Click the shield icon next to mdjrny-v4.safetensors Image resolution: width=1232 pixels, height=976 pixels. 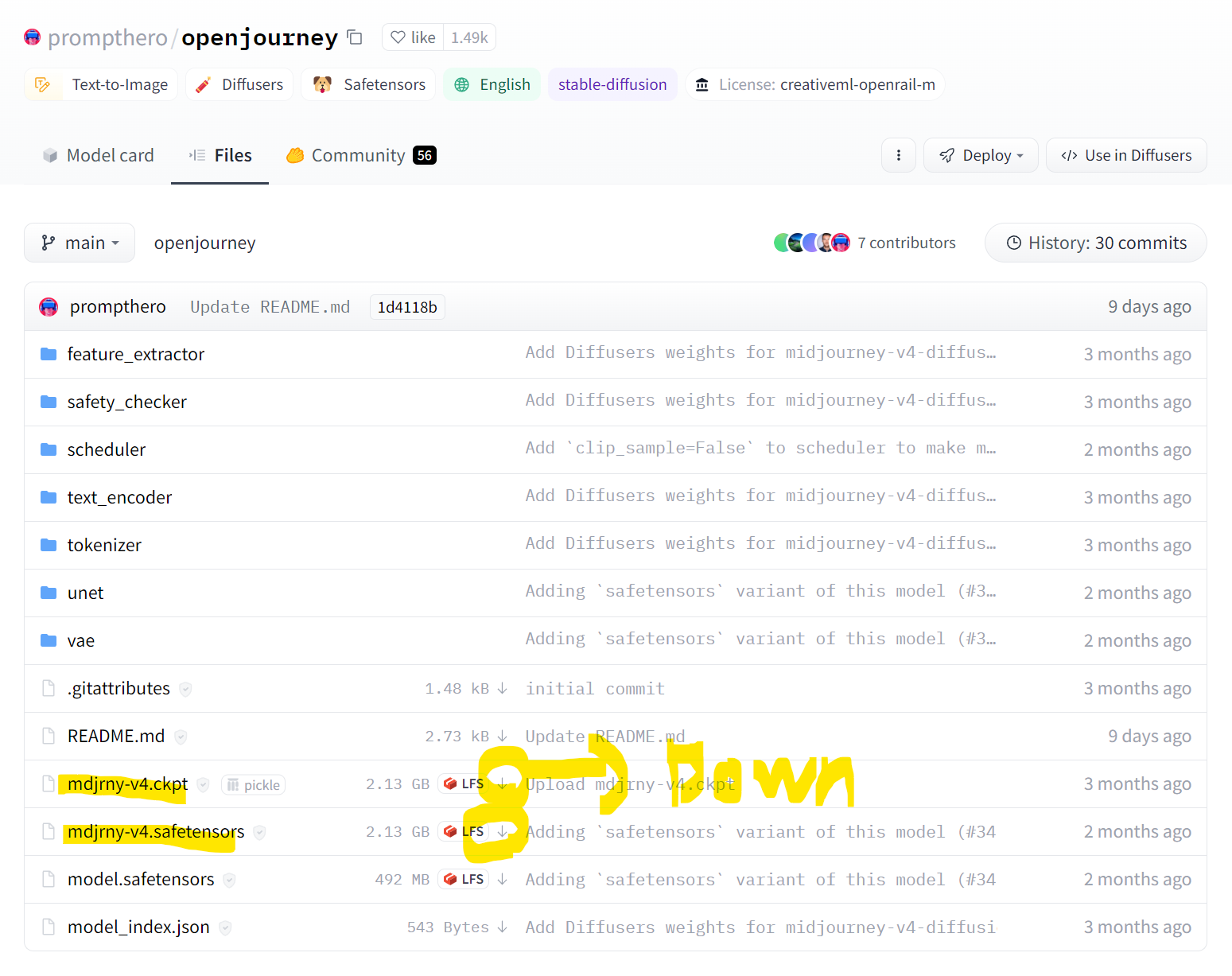tap(259, 833)
